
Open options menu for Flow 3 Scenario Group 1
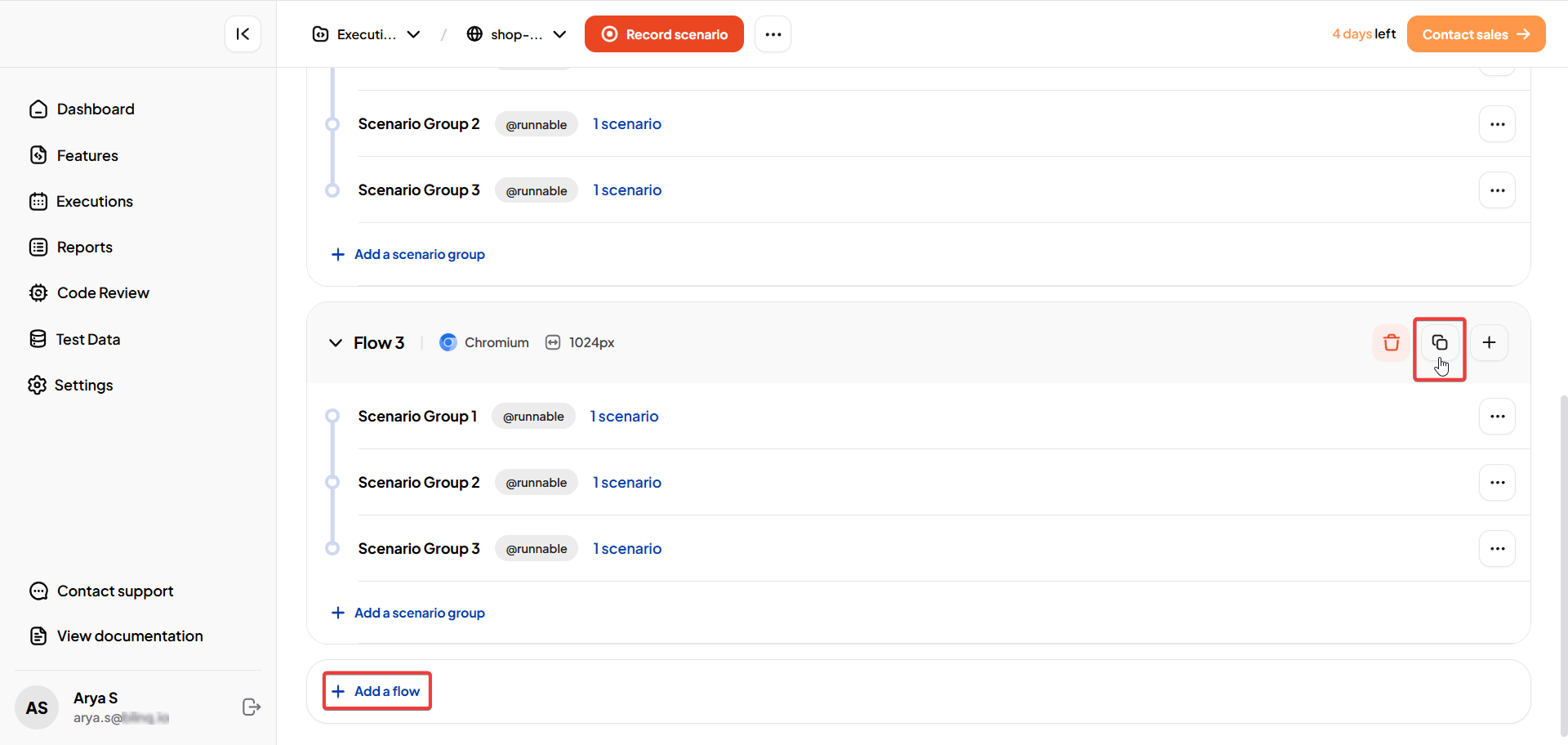[x=1497, y=417]
